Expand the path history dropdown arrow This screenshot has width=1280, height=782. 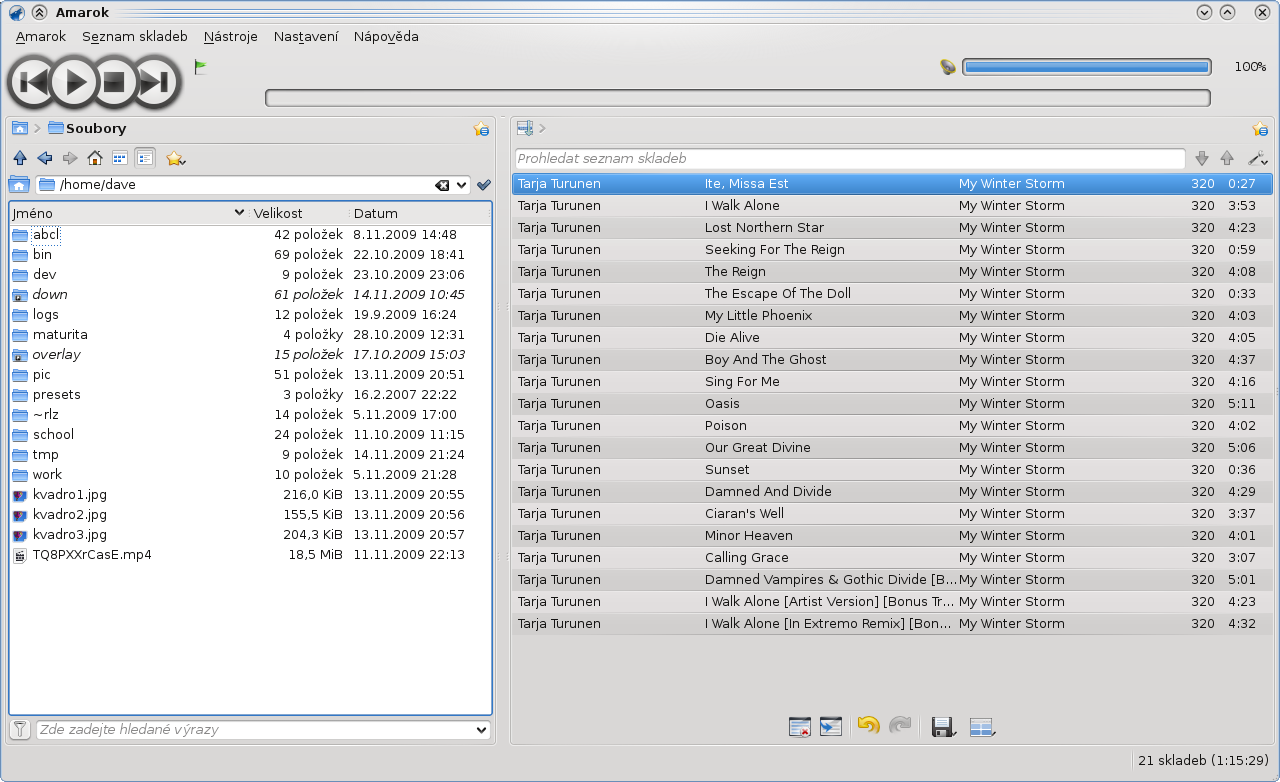[462, 185]
